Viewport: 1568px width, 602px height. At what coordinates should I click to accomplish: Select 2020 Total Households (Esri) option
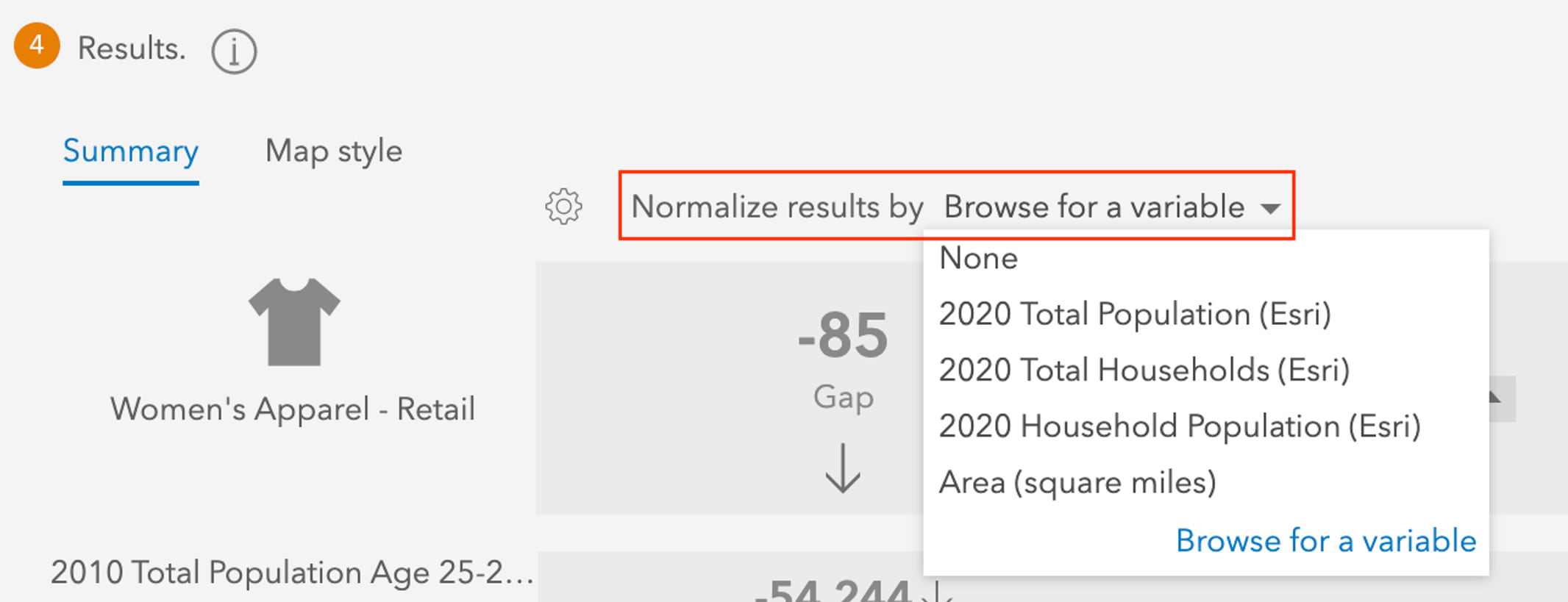(x=1144, y=370)
